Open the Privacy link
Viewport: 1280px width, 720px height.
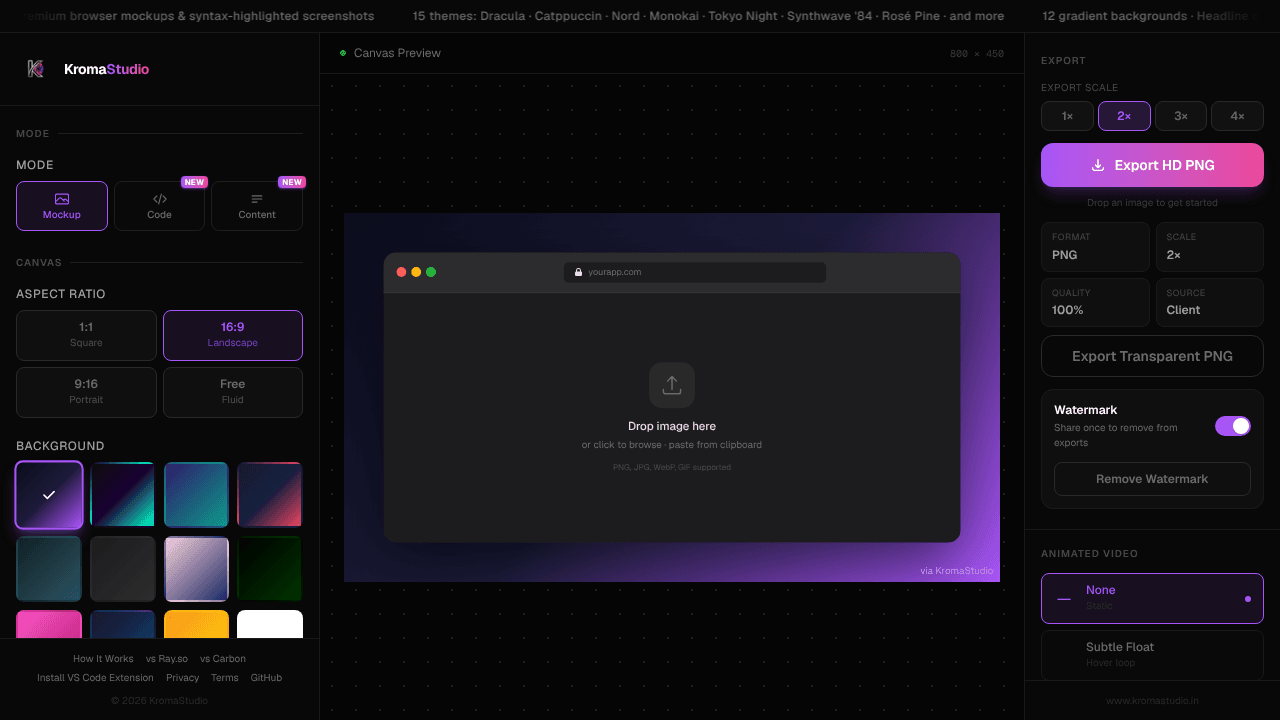(183, 678)
